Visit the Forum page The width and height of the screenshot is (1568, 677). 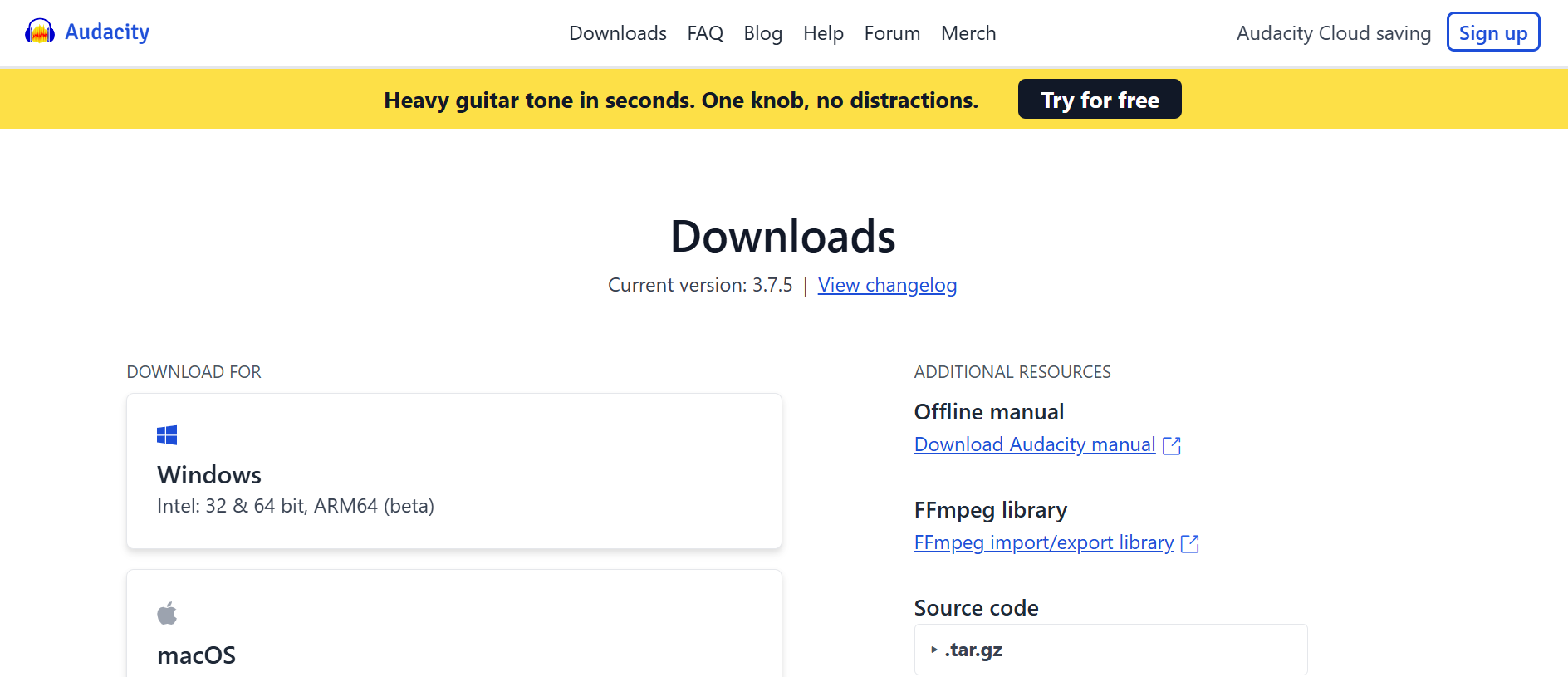892,33
